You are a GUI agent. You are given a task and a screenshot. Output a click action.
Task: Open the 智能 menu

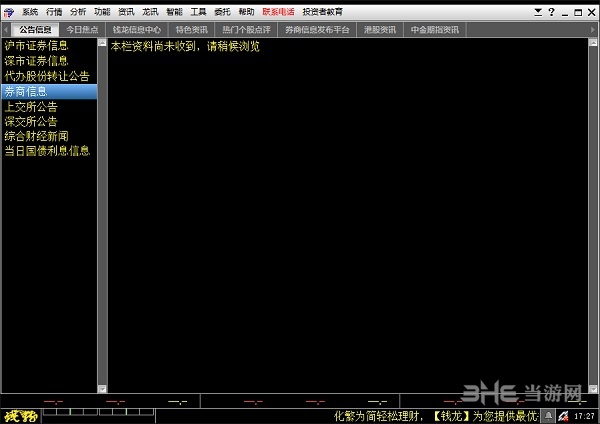174,12
